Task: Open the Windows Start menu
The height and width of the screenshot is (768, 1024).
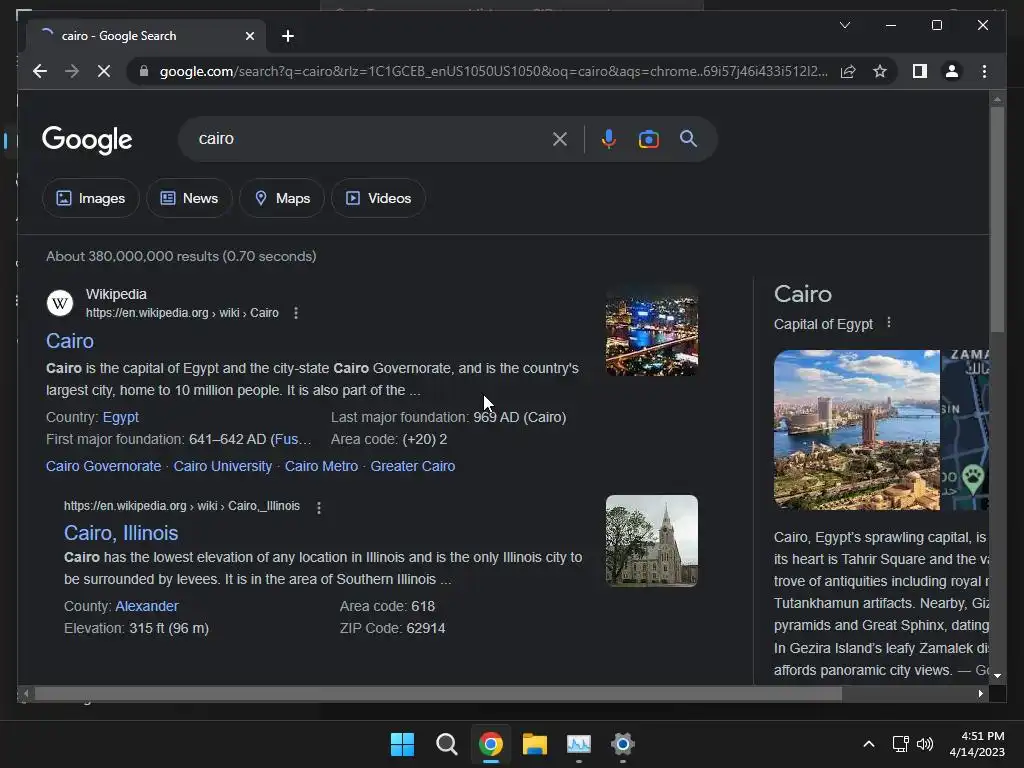Action: click(402, 744)
